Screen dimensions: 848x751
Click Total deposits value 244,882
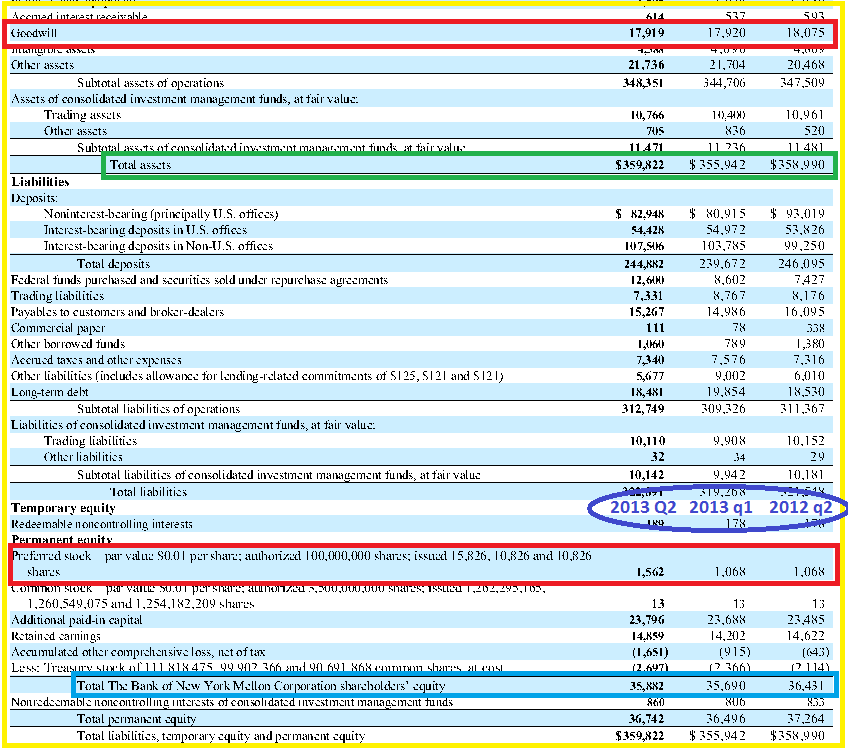click(x=644, y=264)
